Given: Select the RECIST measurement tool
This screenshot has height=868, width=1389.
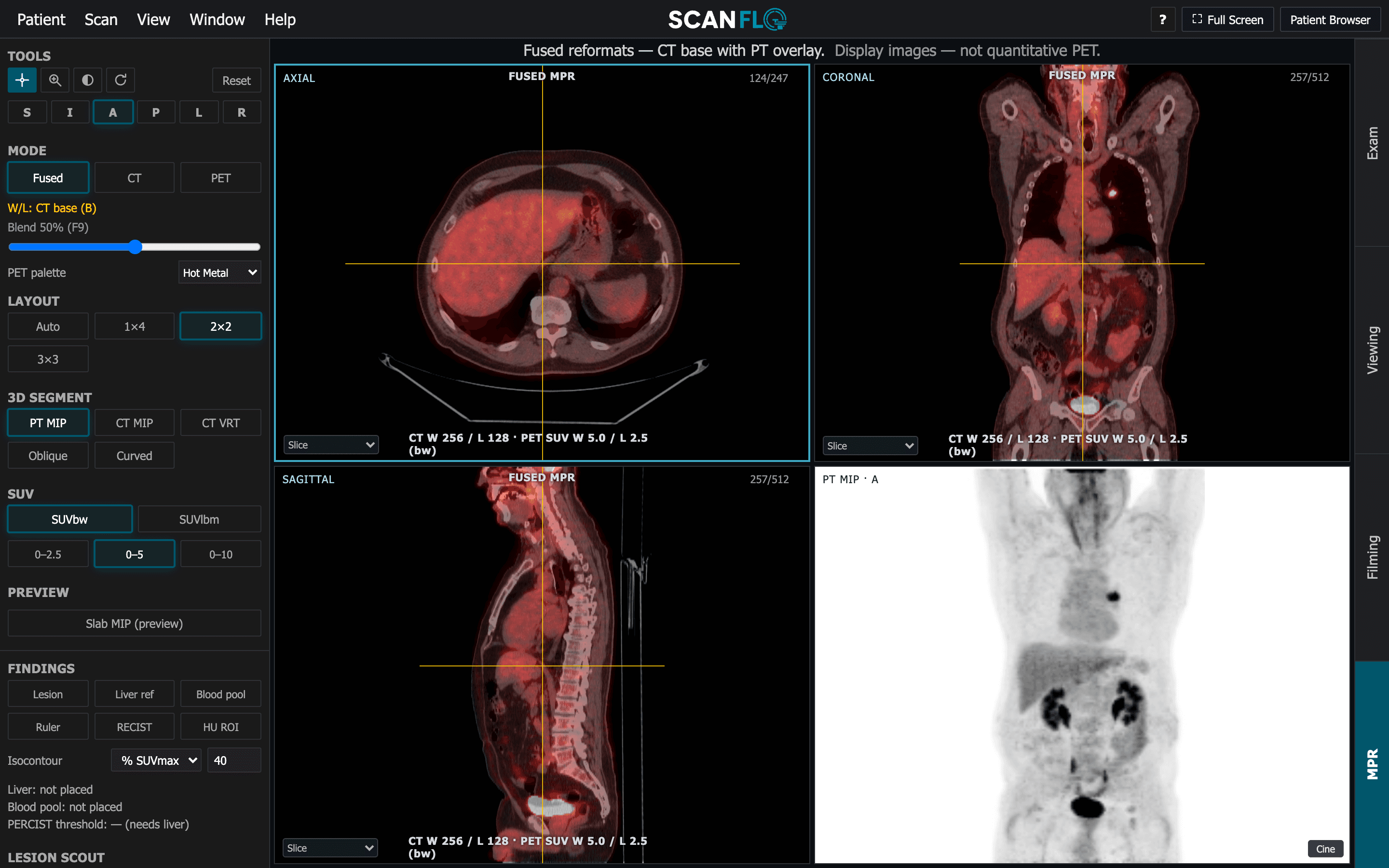Looking at the screenshot, I should 134,727.
